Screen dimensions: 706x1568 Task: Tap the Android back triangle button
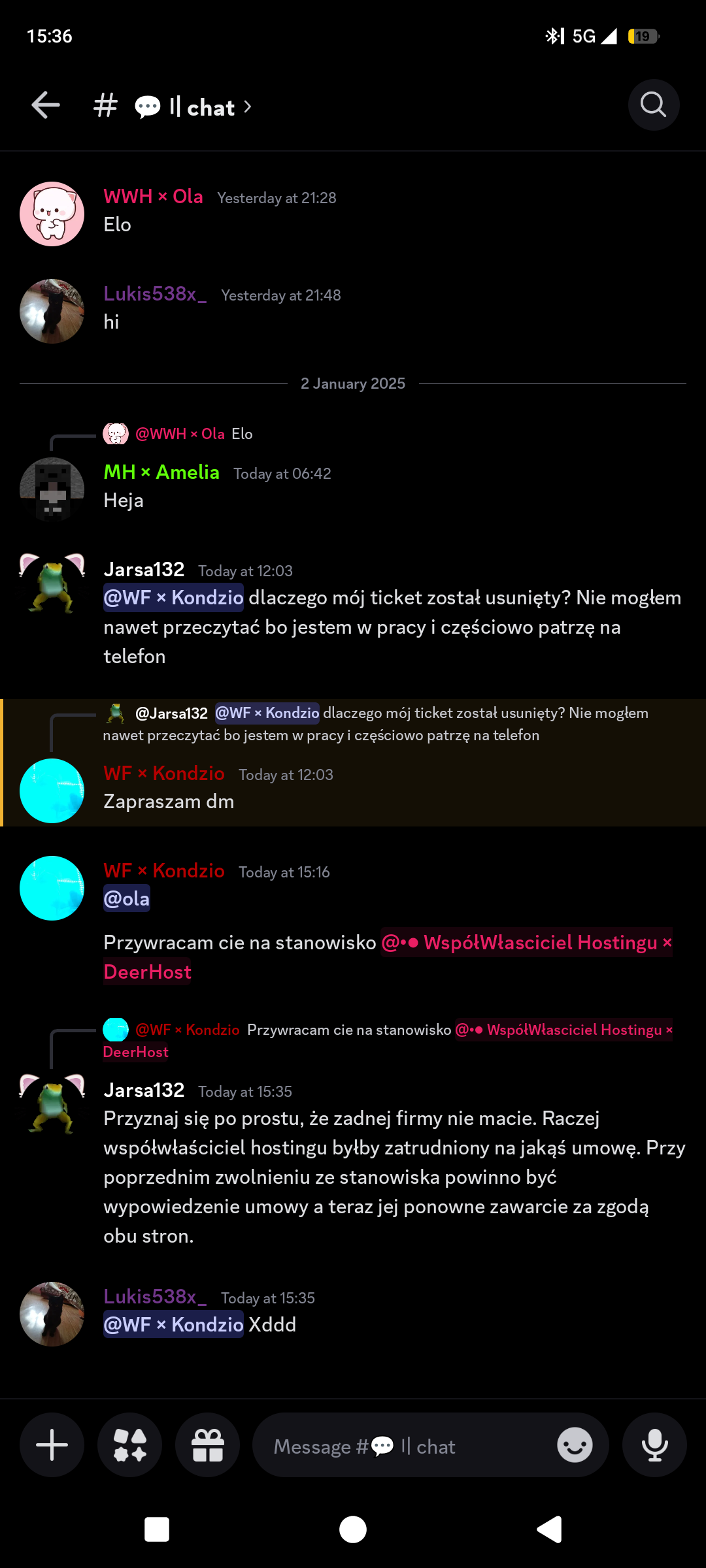549,1529
